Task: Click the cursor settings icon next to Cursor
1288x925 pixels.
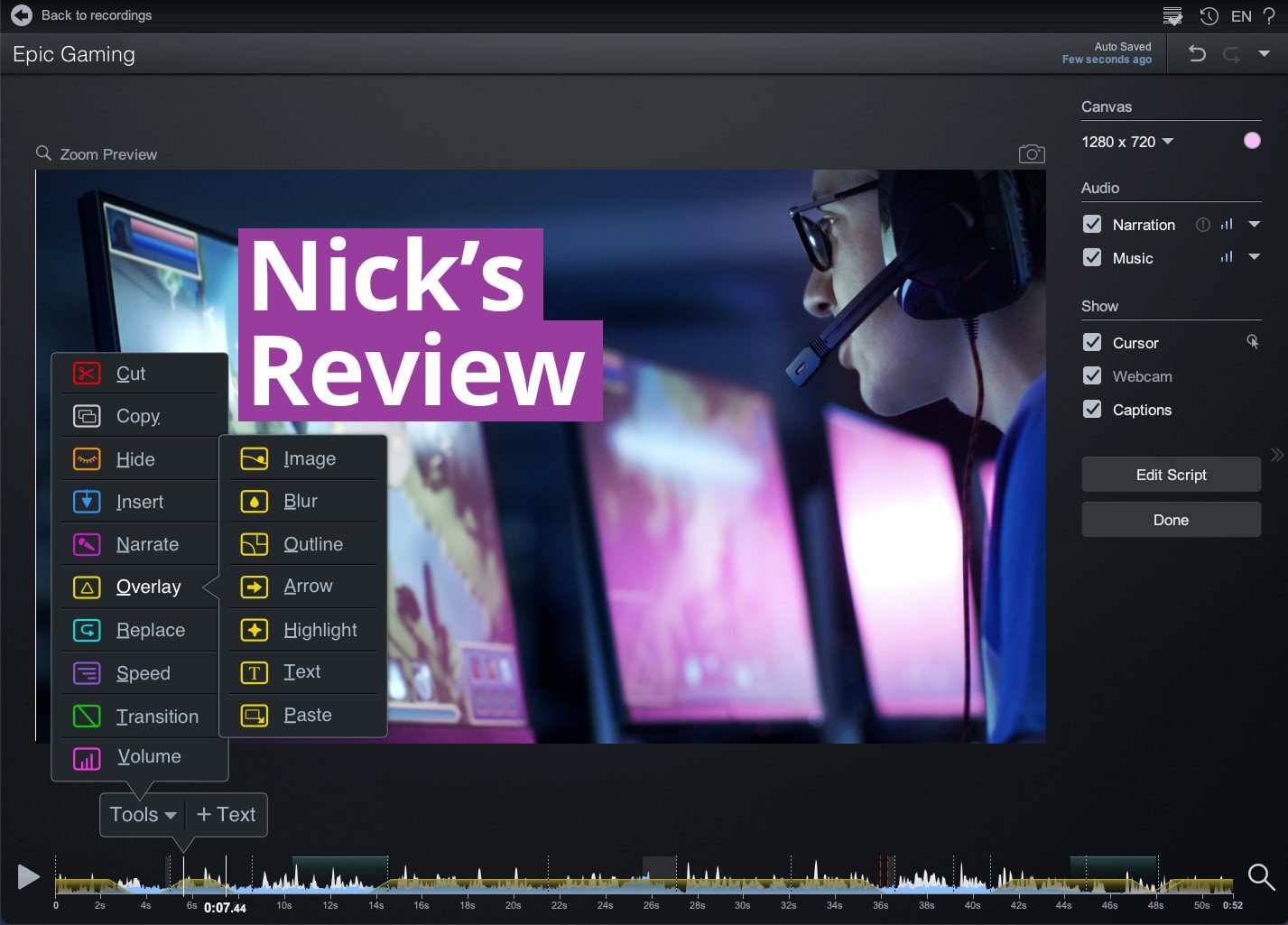Action: tap(1253, 342)
